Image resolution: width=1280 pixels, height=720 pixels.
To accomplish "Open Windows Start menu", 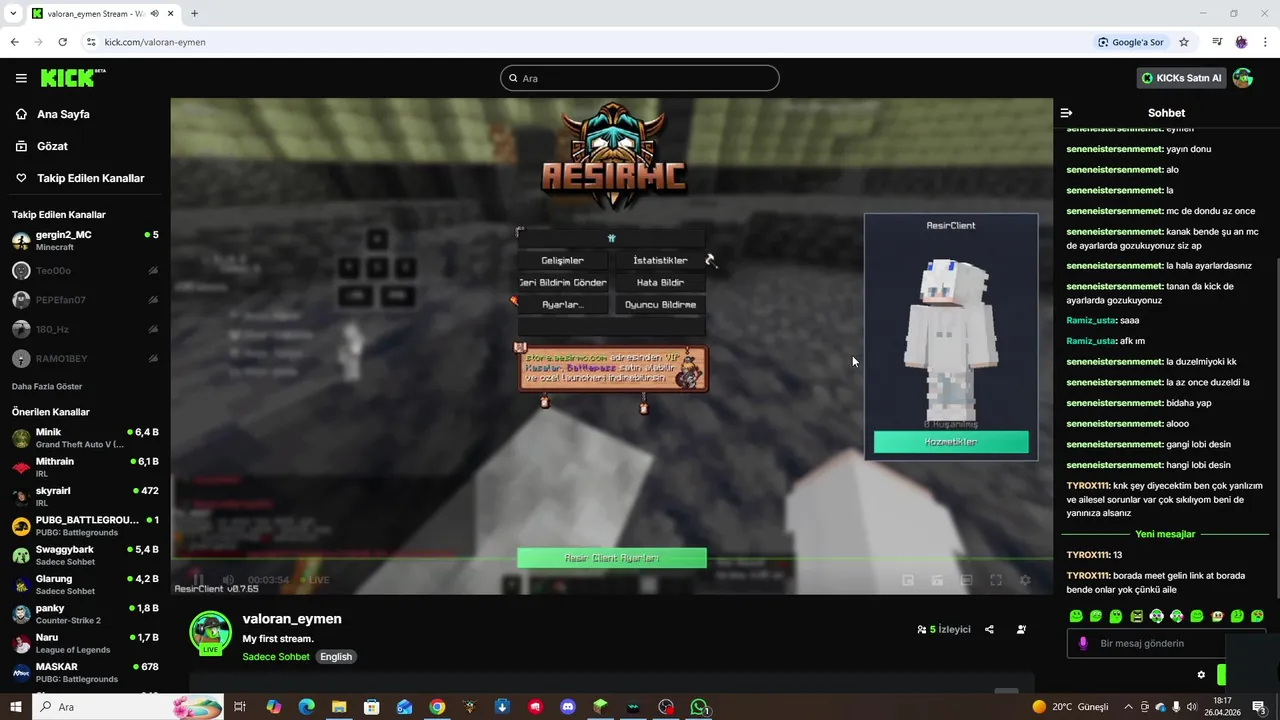I will click(15, 707).
